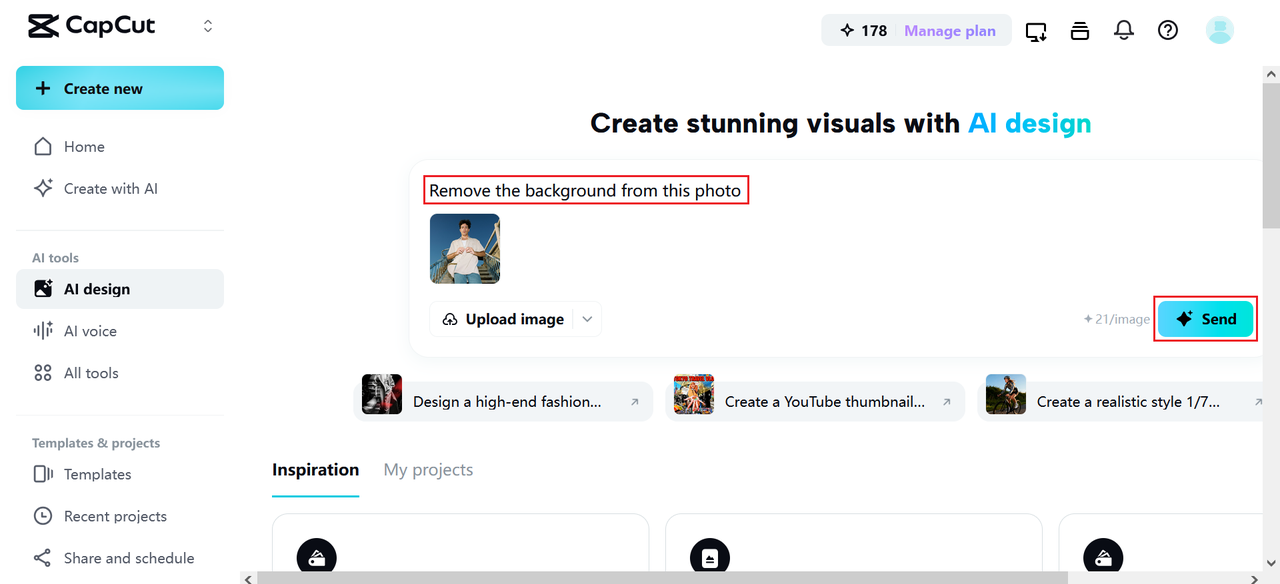Screen dimensions: 1280x584
Task: Open the 178 credits indicator
Action: point(864,31)
